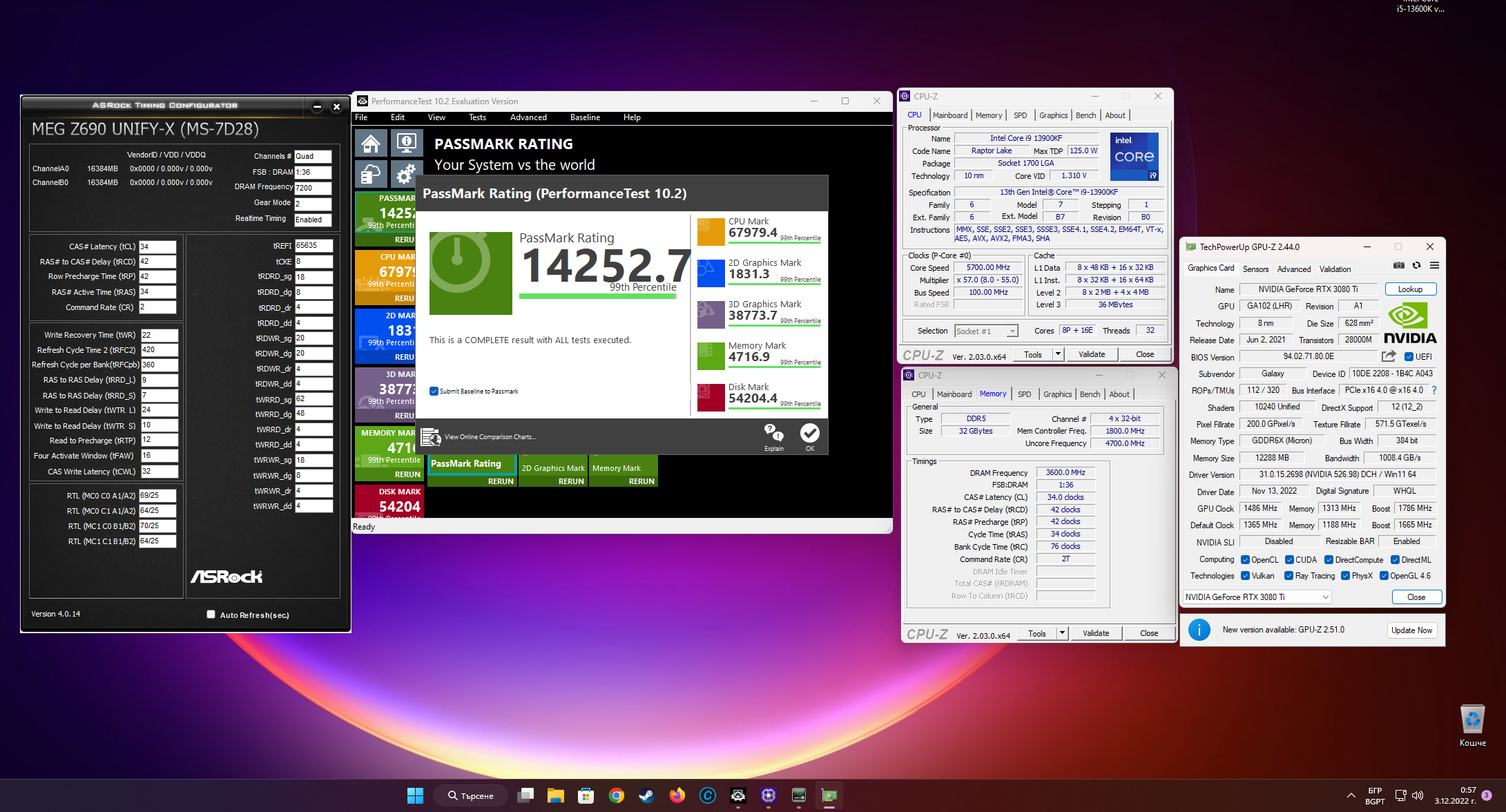Open GPU selection dropdown in GPU-Z
The width and height of the screenshot is (1506, 812).
pos(1257,597)
